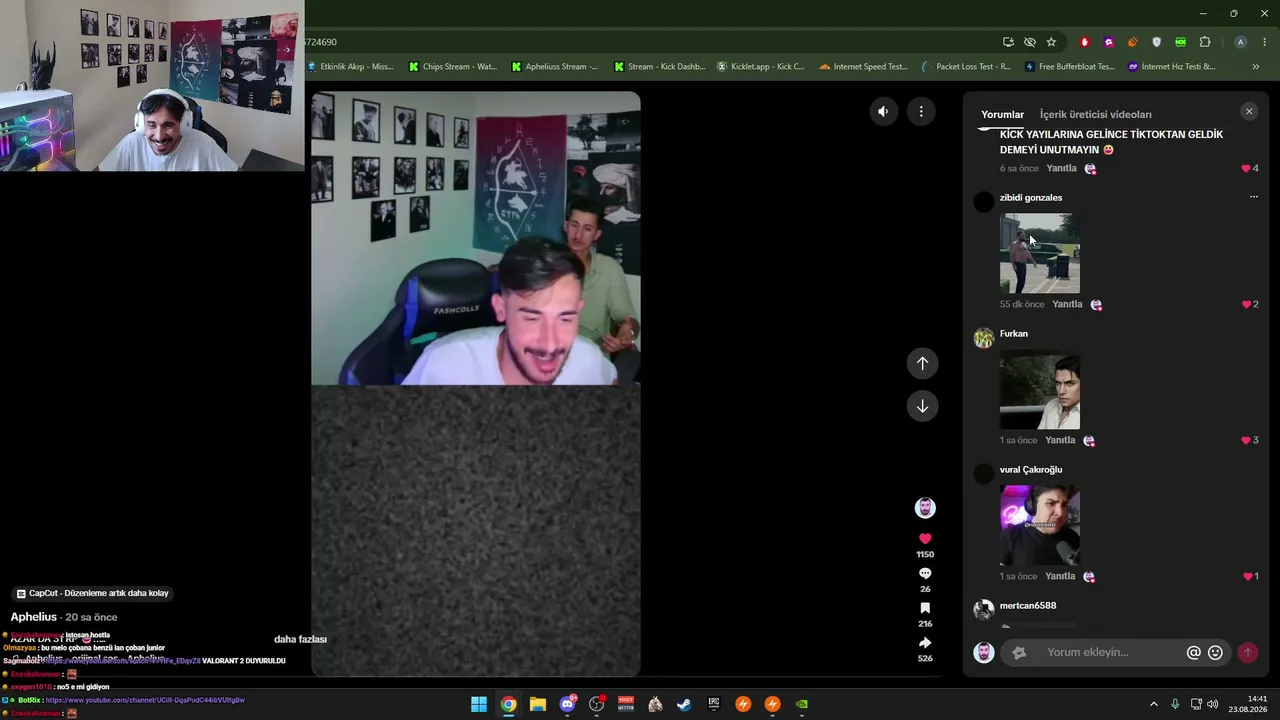This screenshot has width=1280, height=720.
Task: Open Free Bufferbloat Test bookmark
Action: pos(1069,67)
